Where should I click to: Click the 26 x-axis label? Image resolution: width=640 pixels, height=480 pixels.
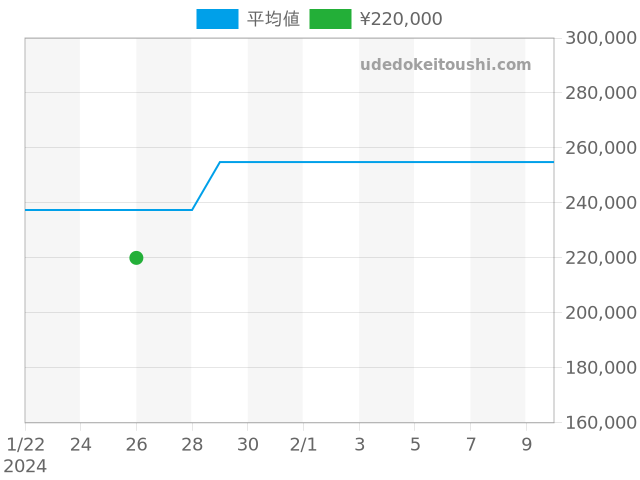click(136, 445)
